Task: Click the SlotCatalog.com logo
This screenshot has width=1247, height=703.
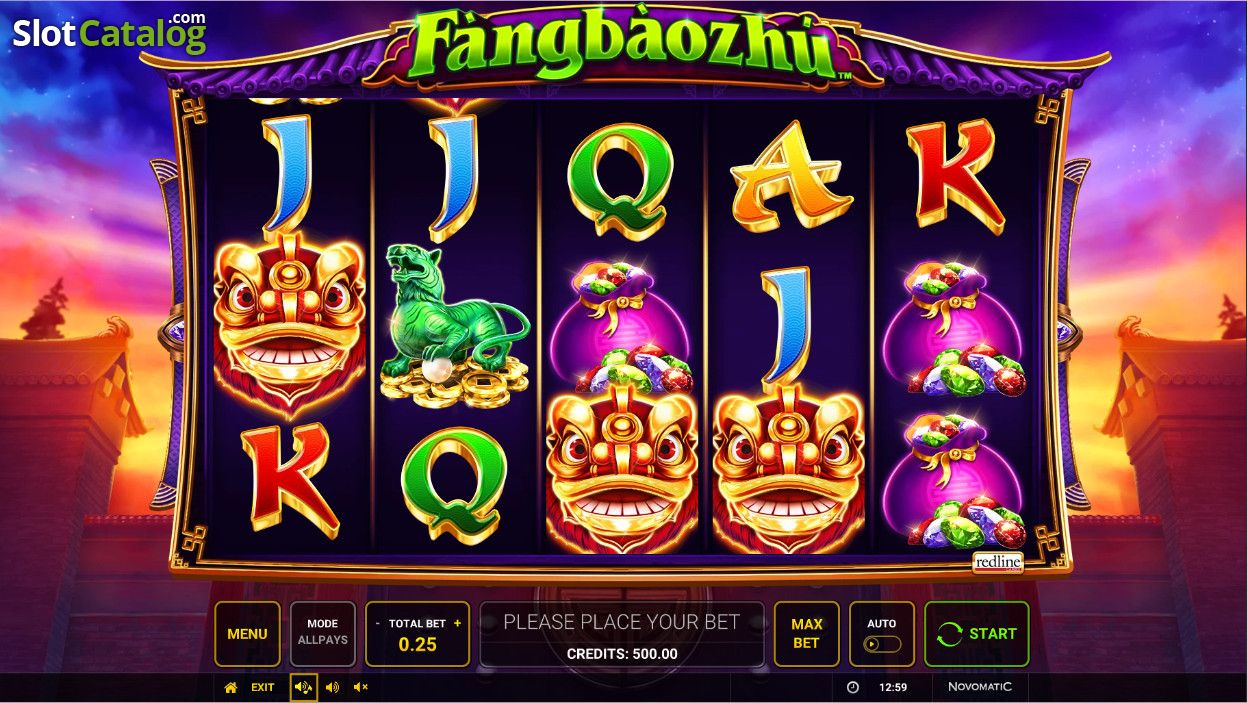Action: coord(109,32)
